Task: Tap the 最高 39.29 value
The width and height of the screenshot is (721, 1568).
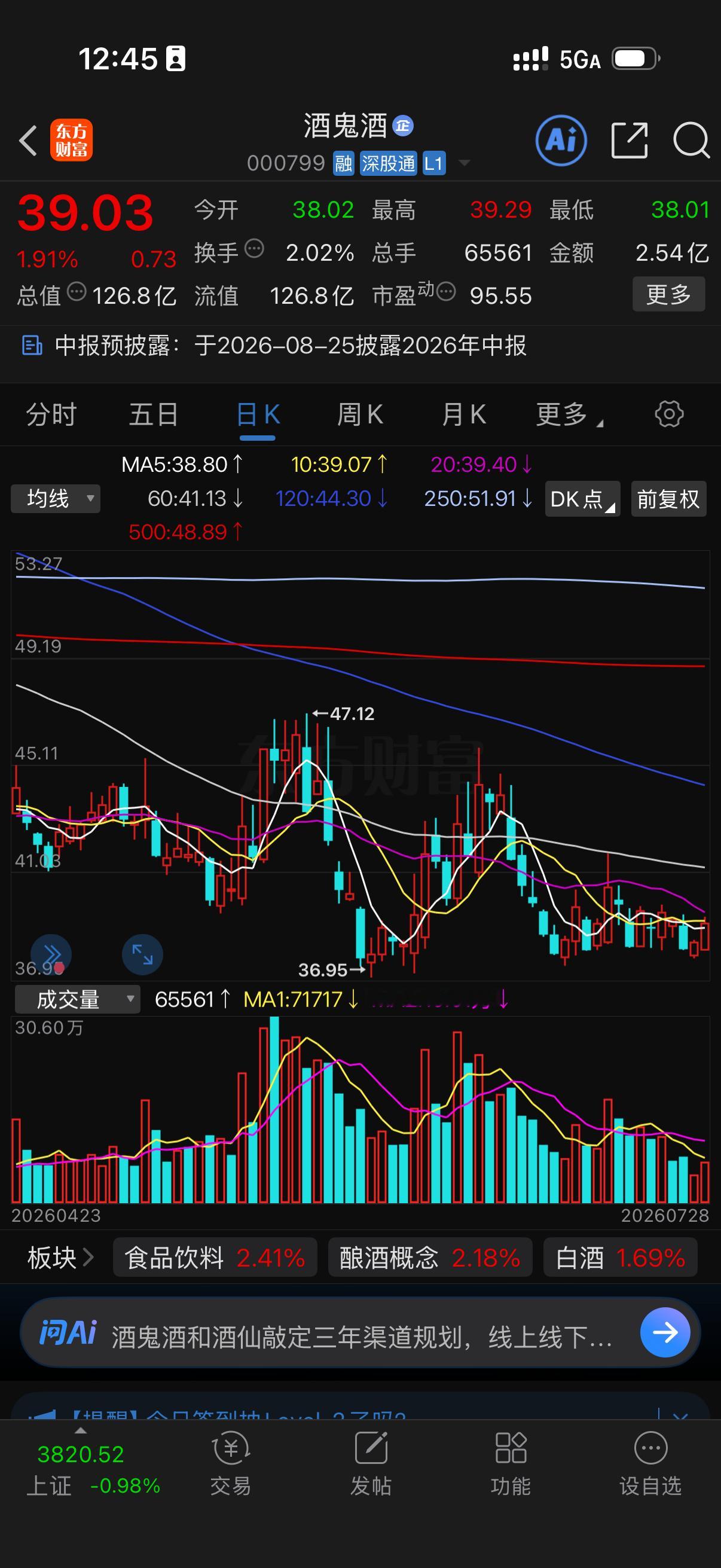Action: tap(502, 210)
